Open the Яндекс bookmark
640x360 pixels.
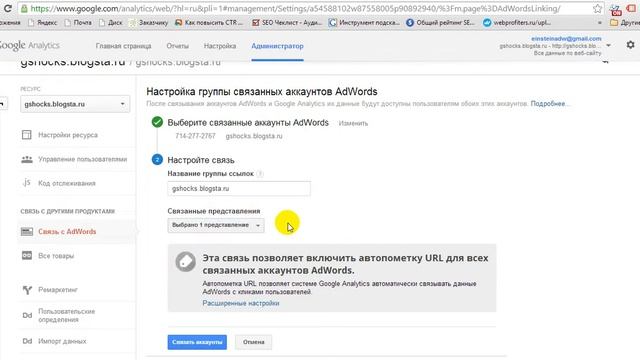point(42,23)
